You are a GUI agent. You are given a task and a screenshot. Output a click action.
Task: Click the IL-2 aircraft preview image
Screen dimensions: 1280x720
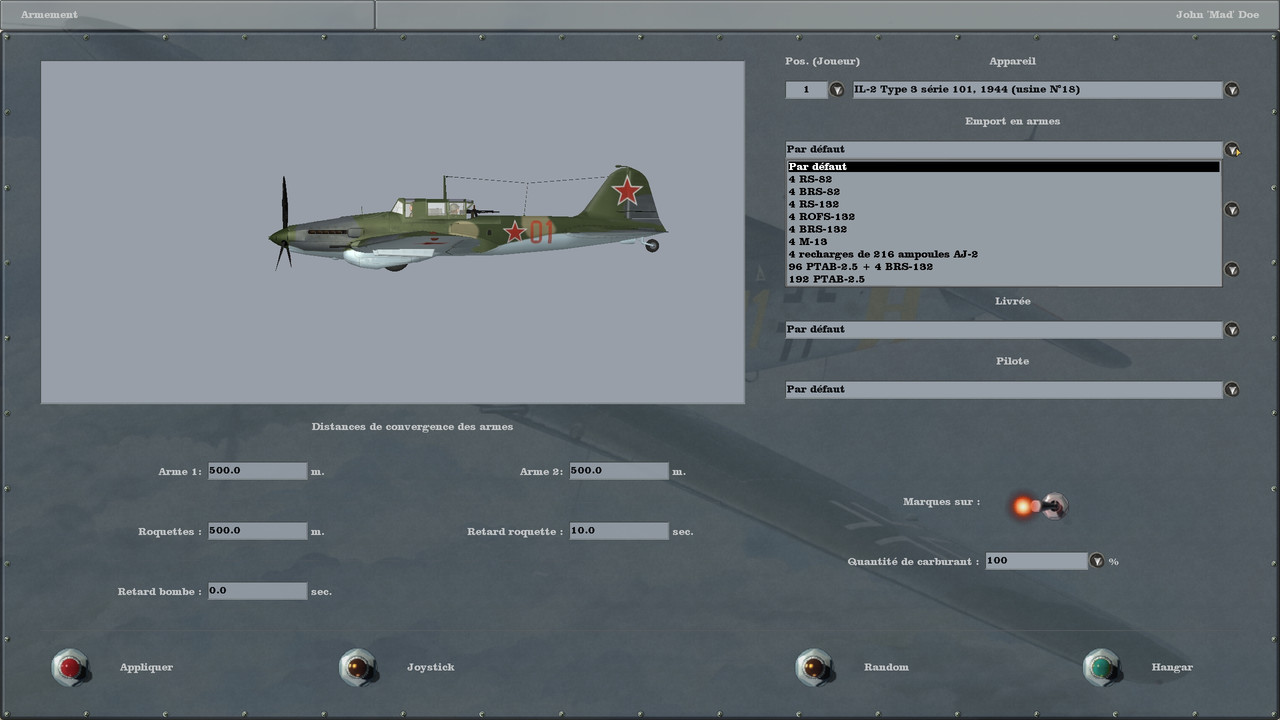393,232
